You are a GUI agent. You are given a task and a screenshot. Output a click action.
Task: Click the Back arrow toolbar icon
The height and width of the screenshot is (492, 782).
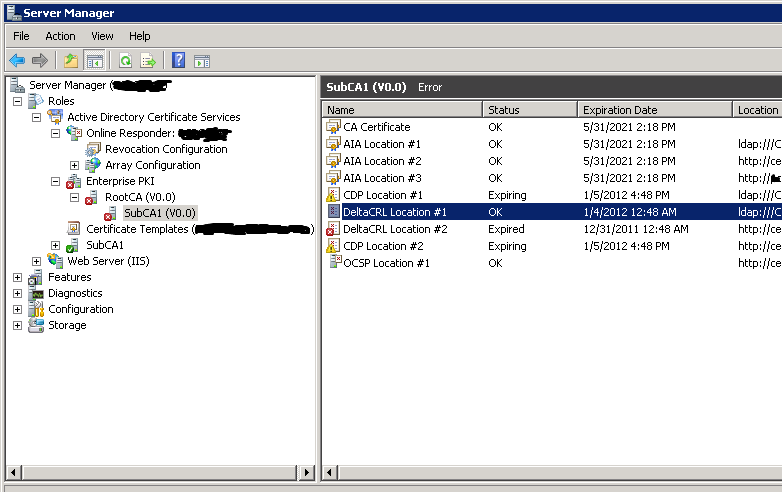point(17,61)
